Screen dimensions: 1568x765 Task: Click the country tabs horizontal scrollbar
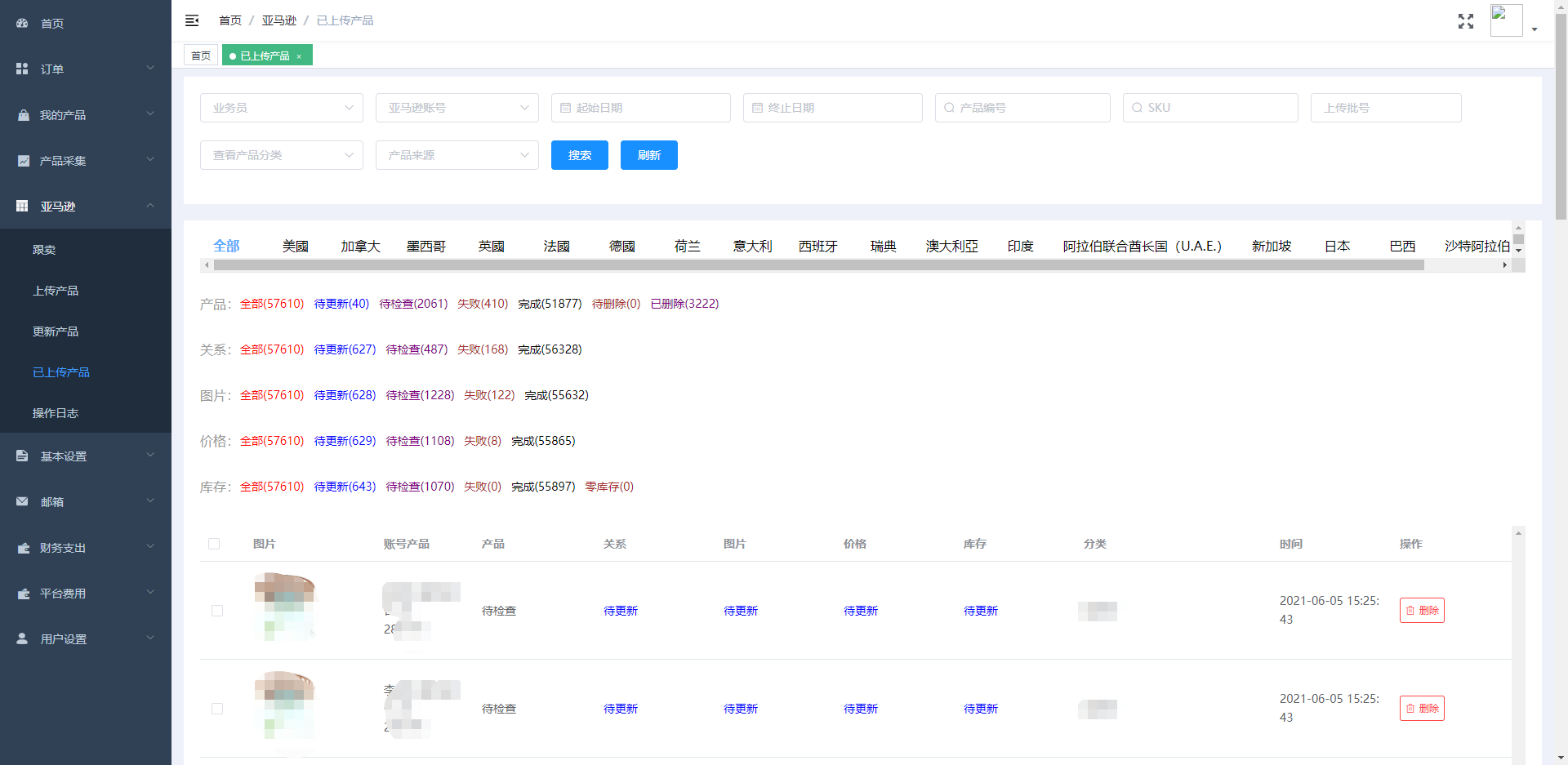coord(817,265)
